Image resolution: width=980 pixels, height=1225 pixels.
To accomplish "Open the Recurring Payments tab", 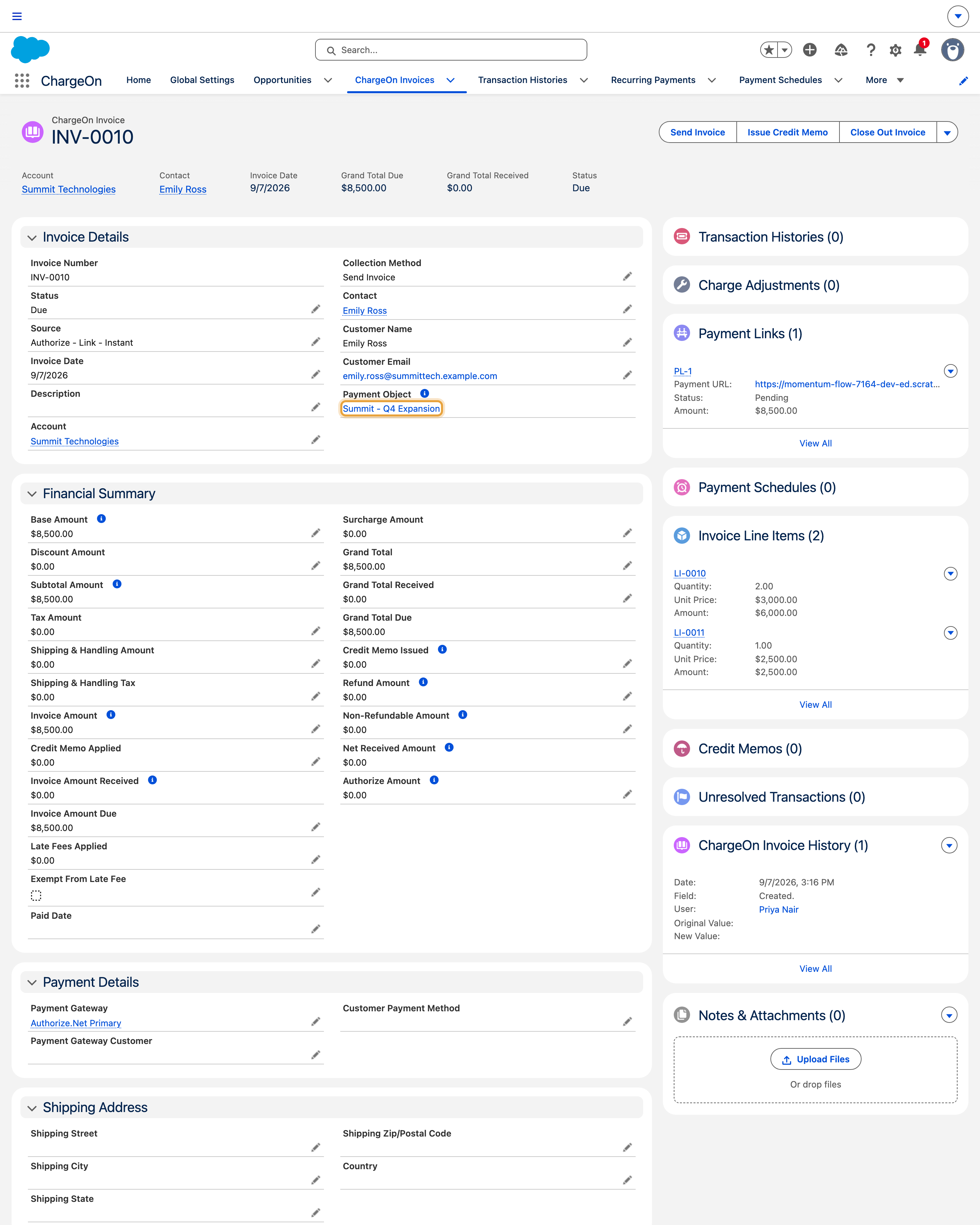I will [x=653, y=80].
